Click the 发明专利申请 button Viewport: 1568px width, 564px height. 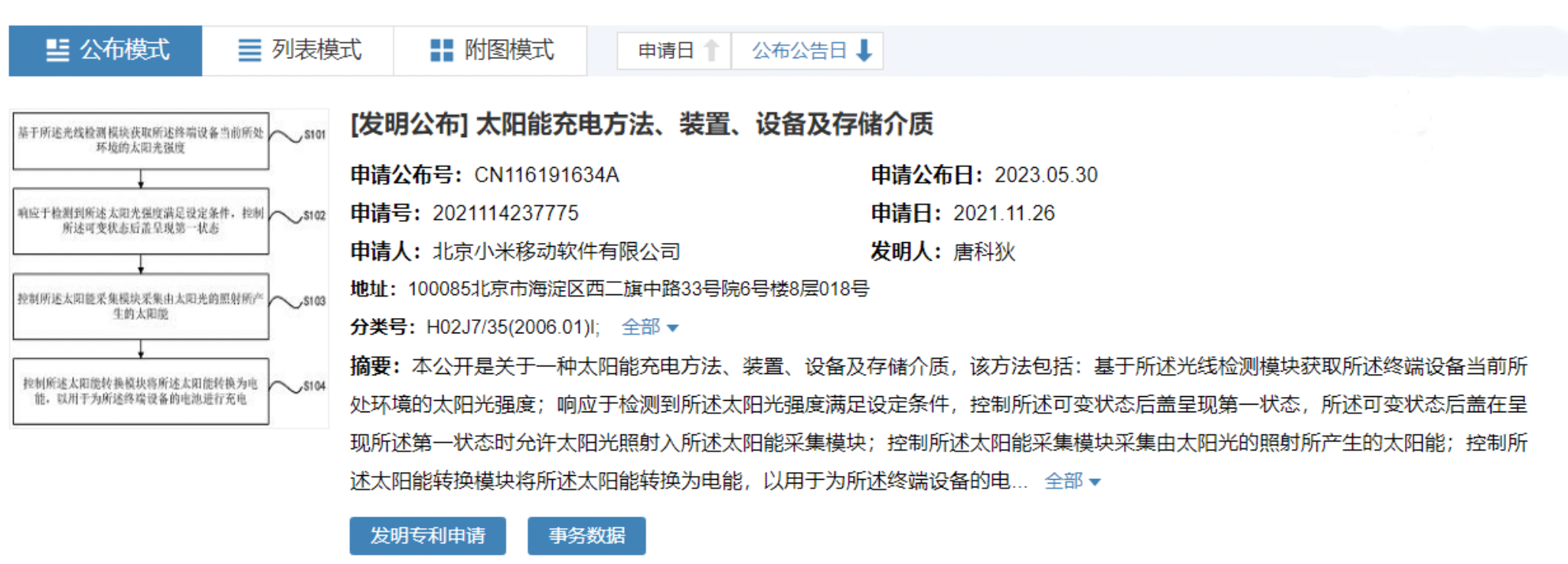[427, 536]
